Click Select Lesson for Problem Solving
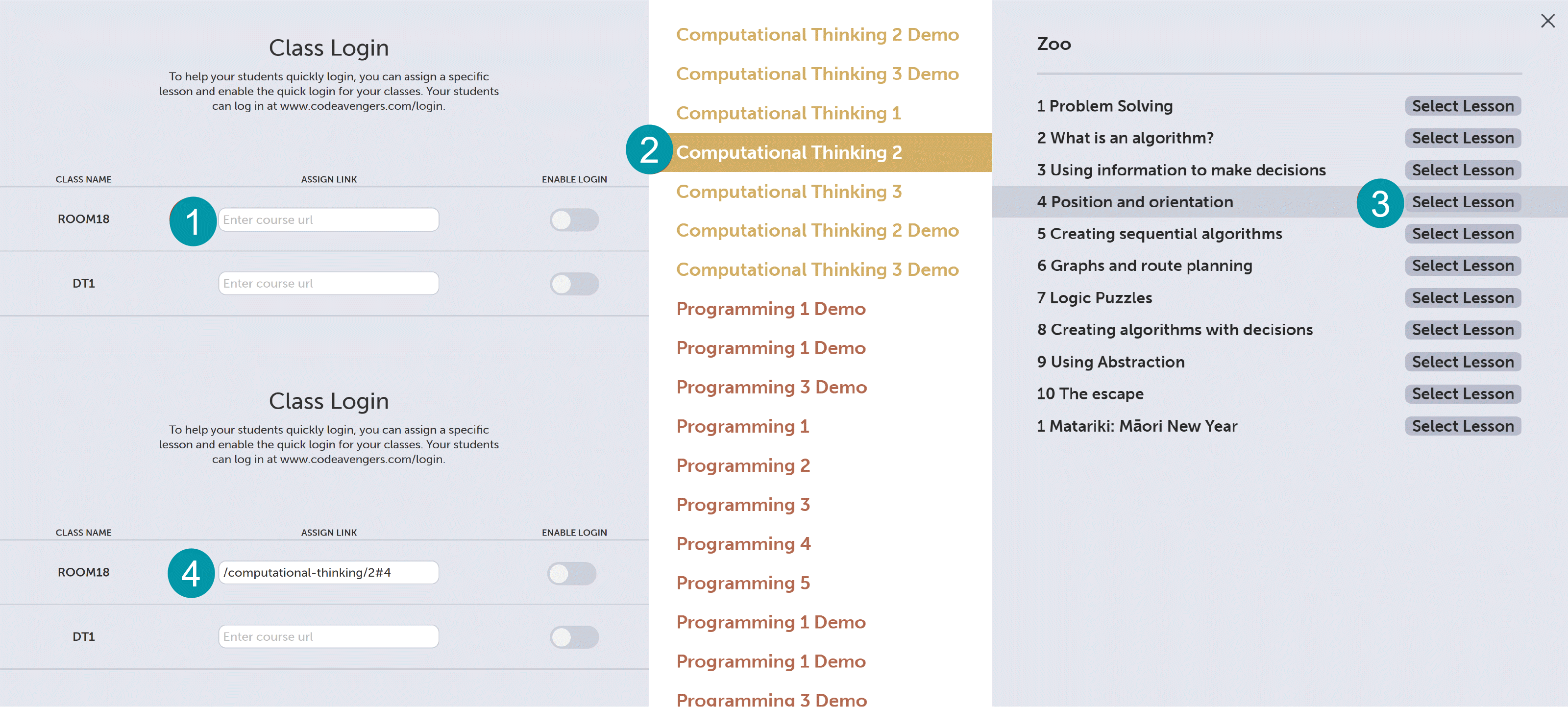Viewport: 1568px width, 707px height. [x=1463, y=105]
